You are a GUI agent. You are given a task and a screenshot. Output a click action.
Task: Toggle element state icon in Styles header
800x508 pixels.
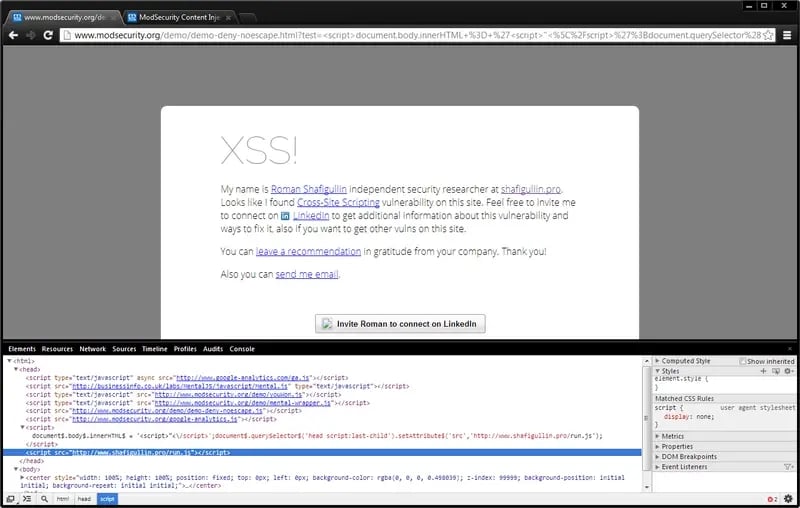(x=775, y=371)
